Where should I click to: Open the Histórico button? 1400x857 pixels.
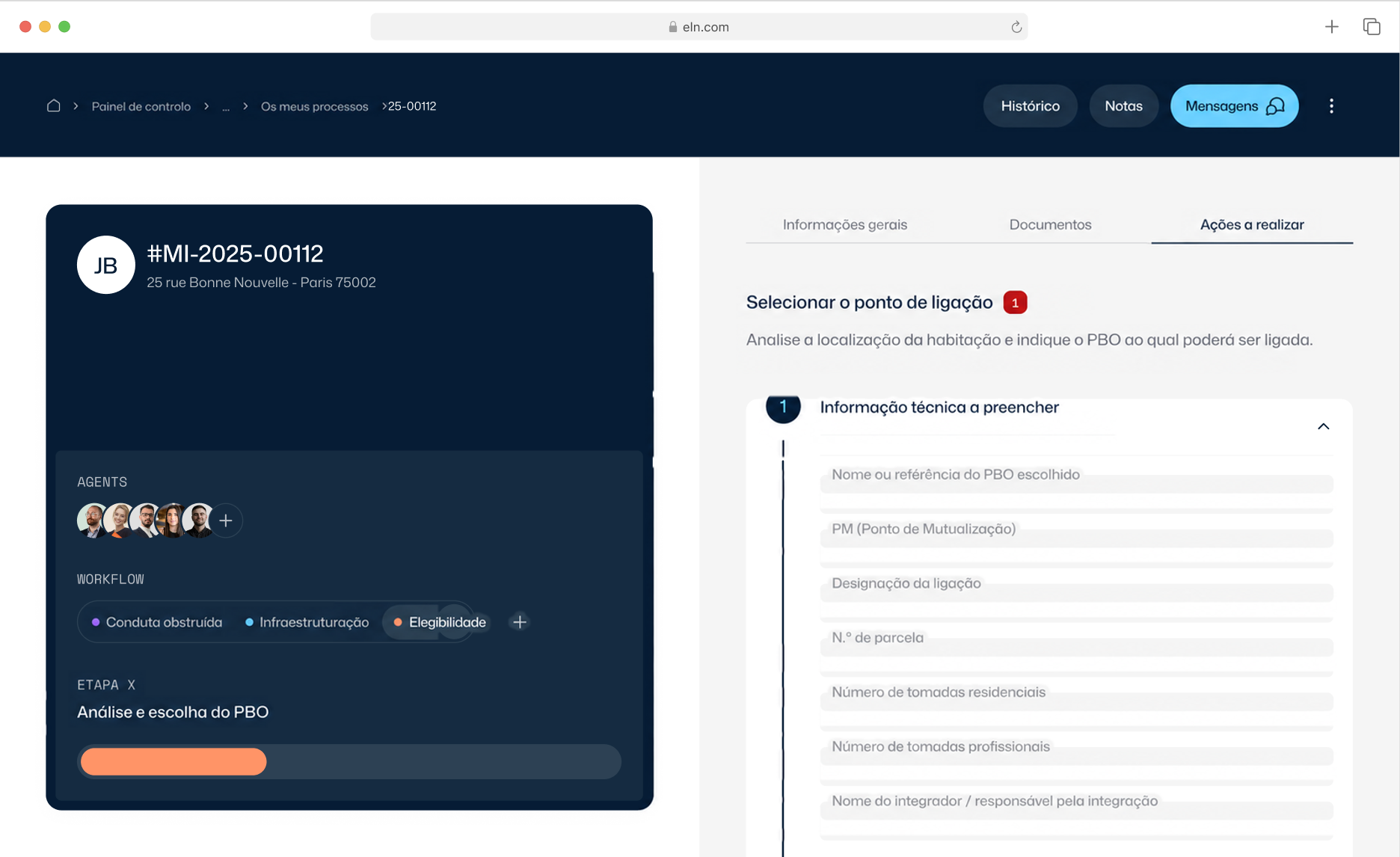click(x=1030, y=106)
